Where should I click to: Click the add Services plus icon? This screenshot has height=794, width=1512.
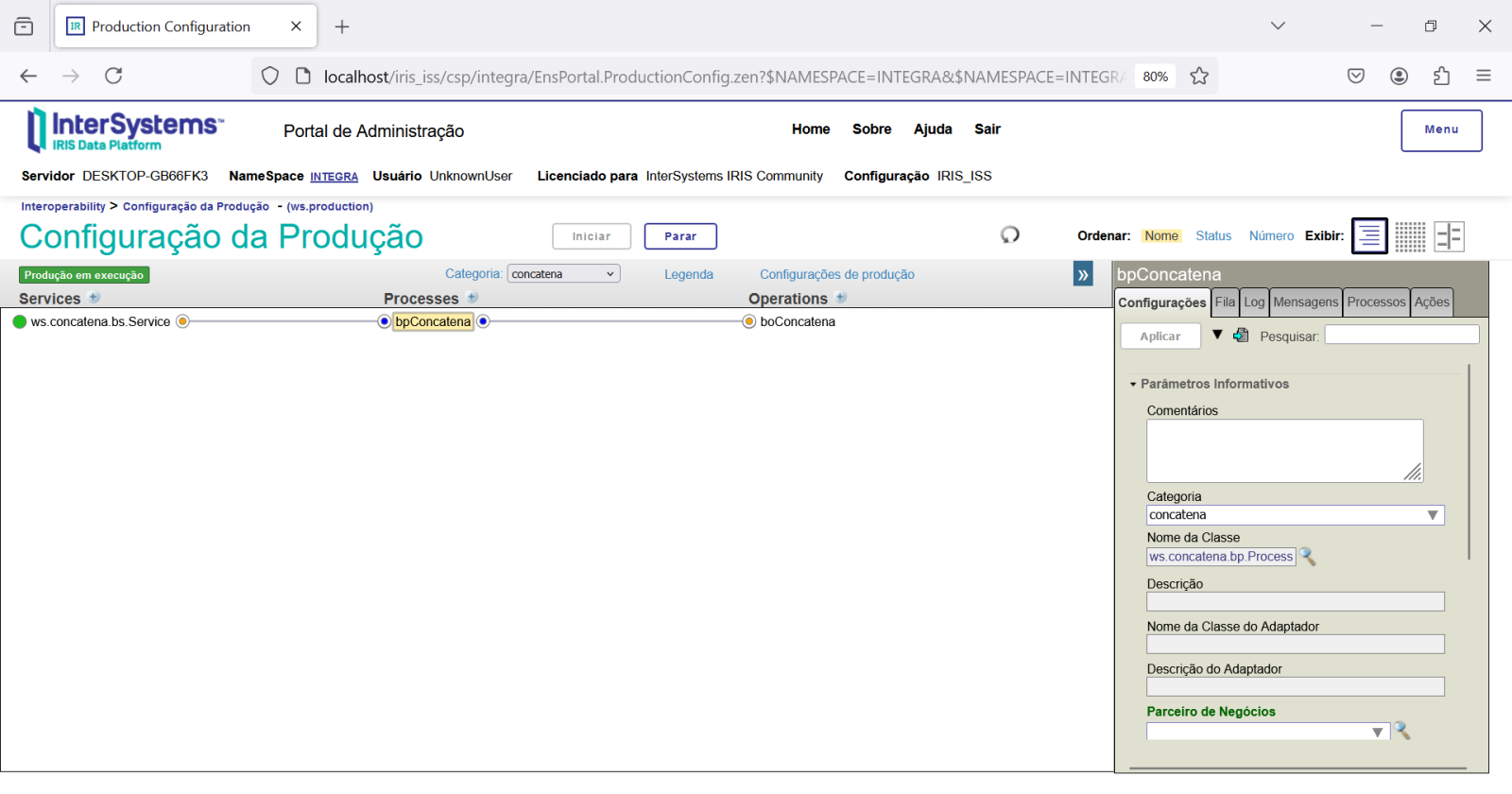[94, 298]
